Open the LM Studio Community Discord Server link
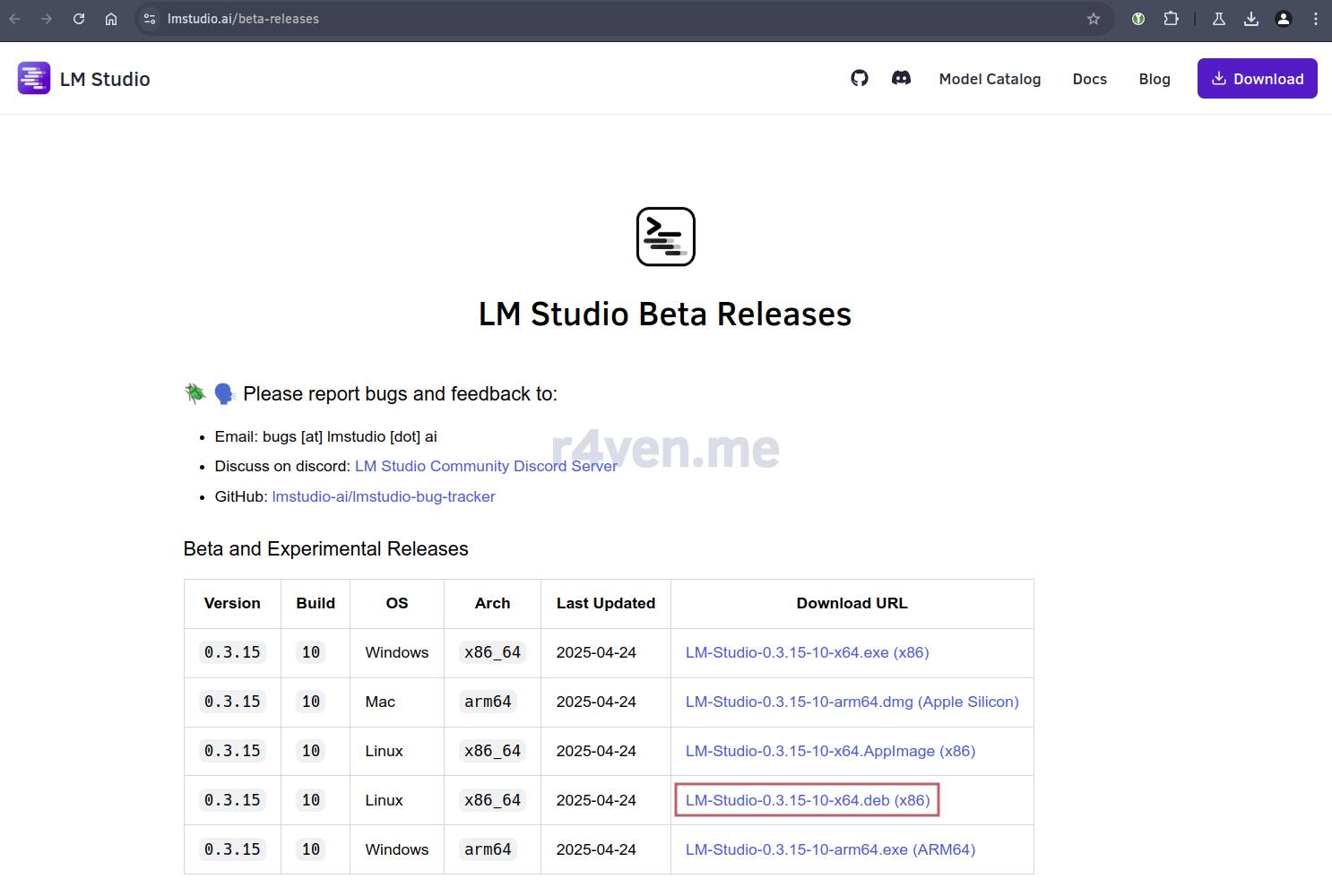 click(x=486, y=466)
